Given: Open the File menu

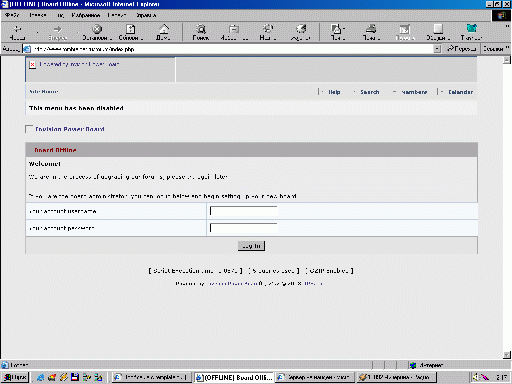Looking at the screenshot, I should pyautogui.click(x=12, y=15).
